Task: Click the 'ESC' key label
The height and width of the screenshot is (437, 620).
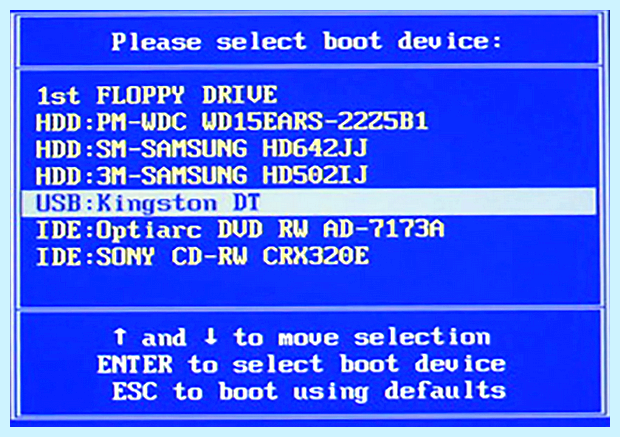Action: (135, 392)
